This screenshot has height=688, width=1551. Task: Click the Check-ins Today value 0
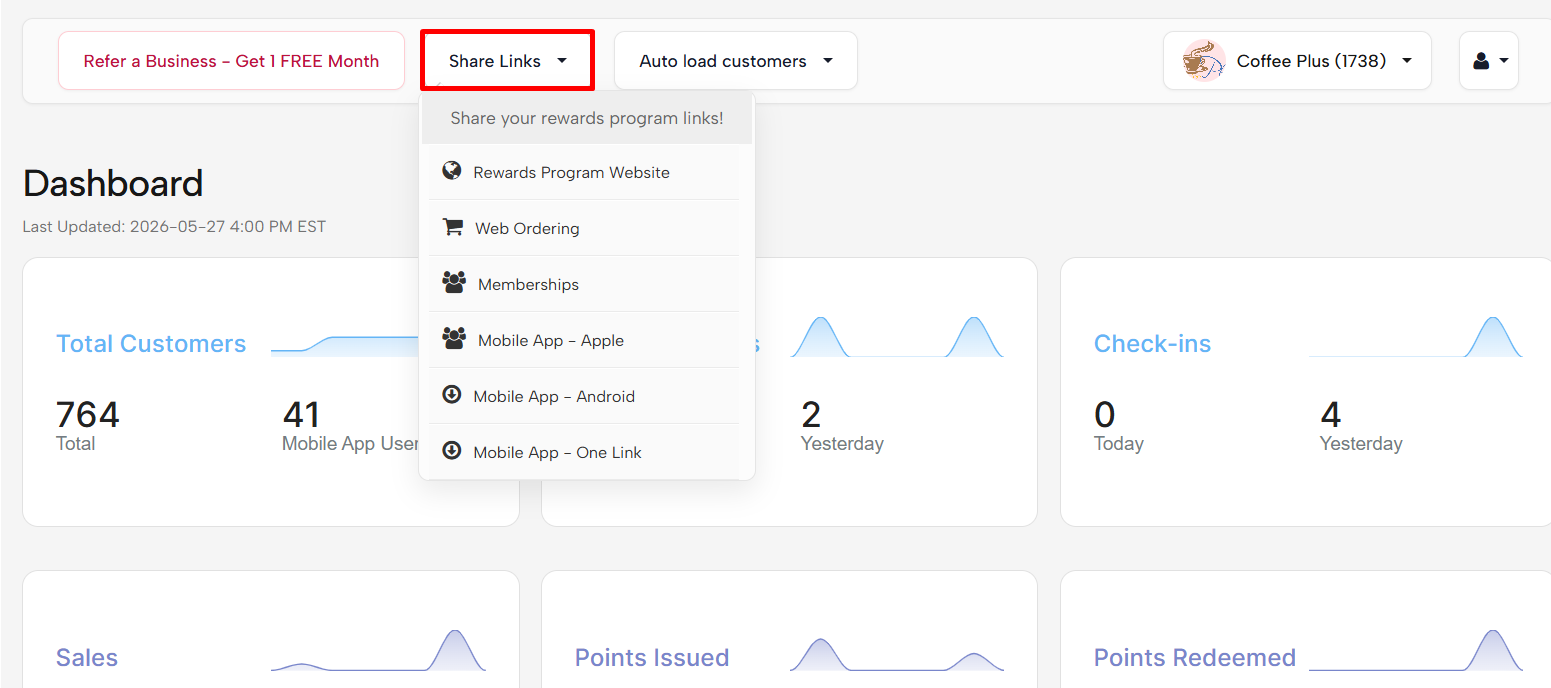(1104, 414)
